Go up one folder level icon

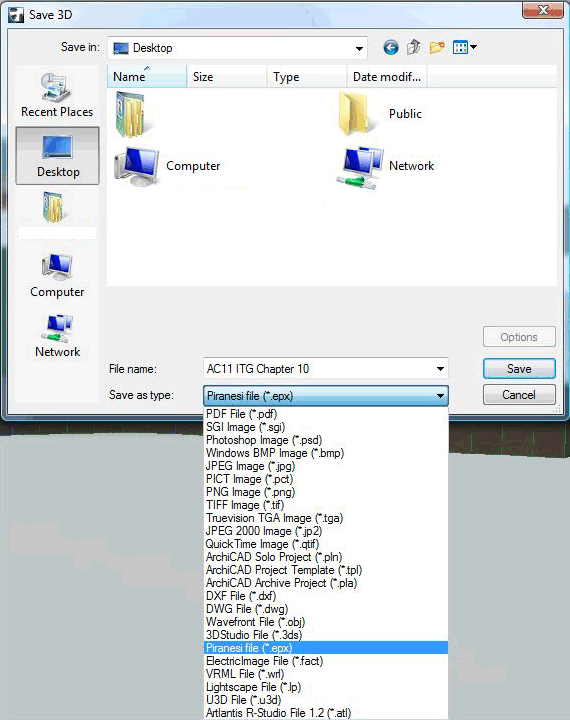[x=413, y=47]
